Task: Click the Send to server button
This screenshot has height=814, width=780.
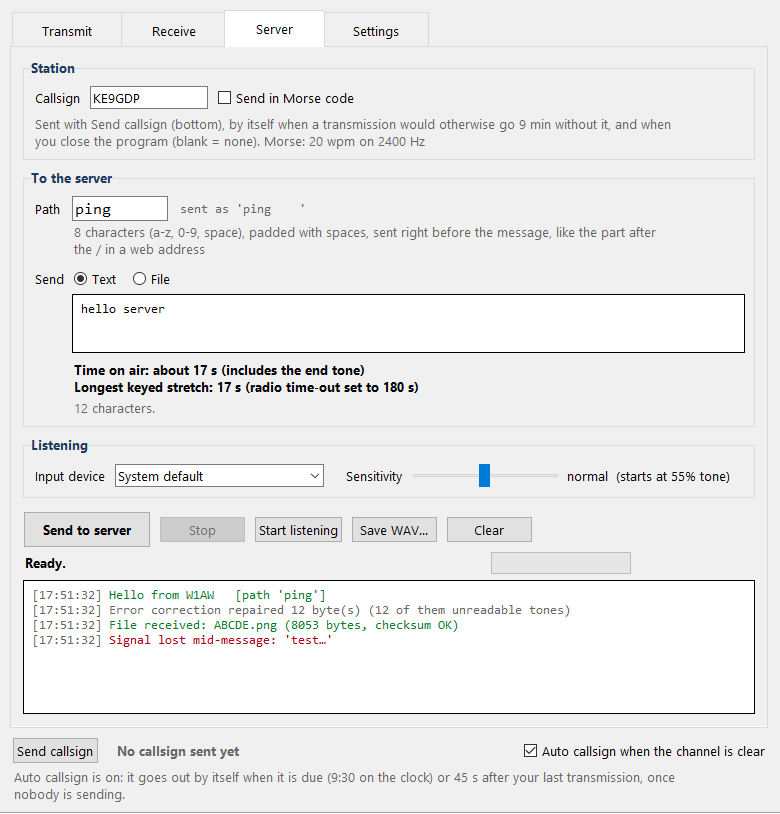Action: click(x=87, y=530)
